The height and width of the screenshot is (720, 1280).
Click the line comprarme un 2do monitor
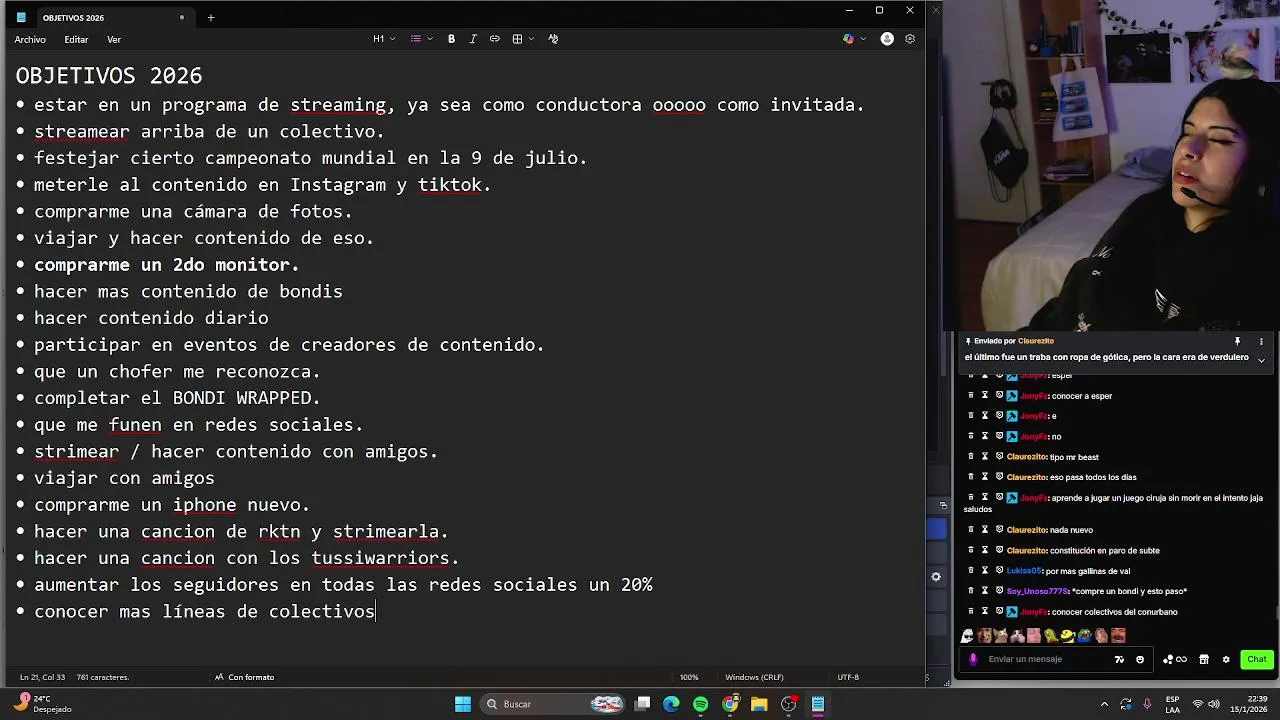tap(167, 265)
